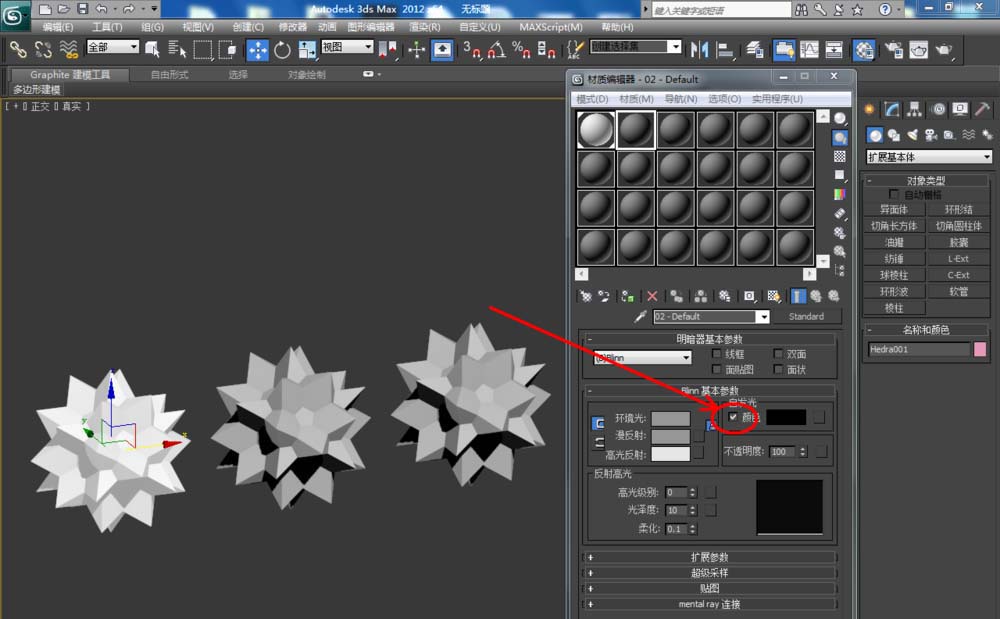Toggle the 自动栅格 autogrid checkbox
The image size is (1000, 619).
(x=893, y=194)
